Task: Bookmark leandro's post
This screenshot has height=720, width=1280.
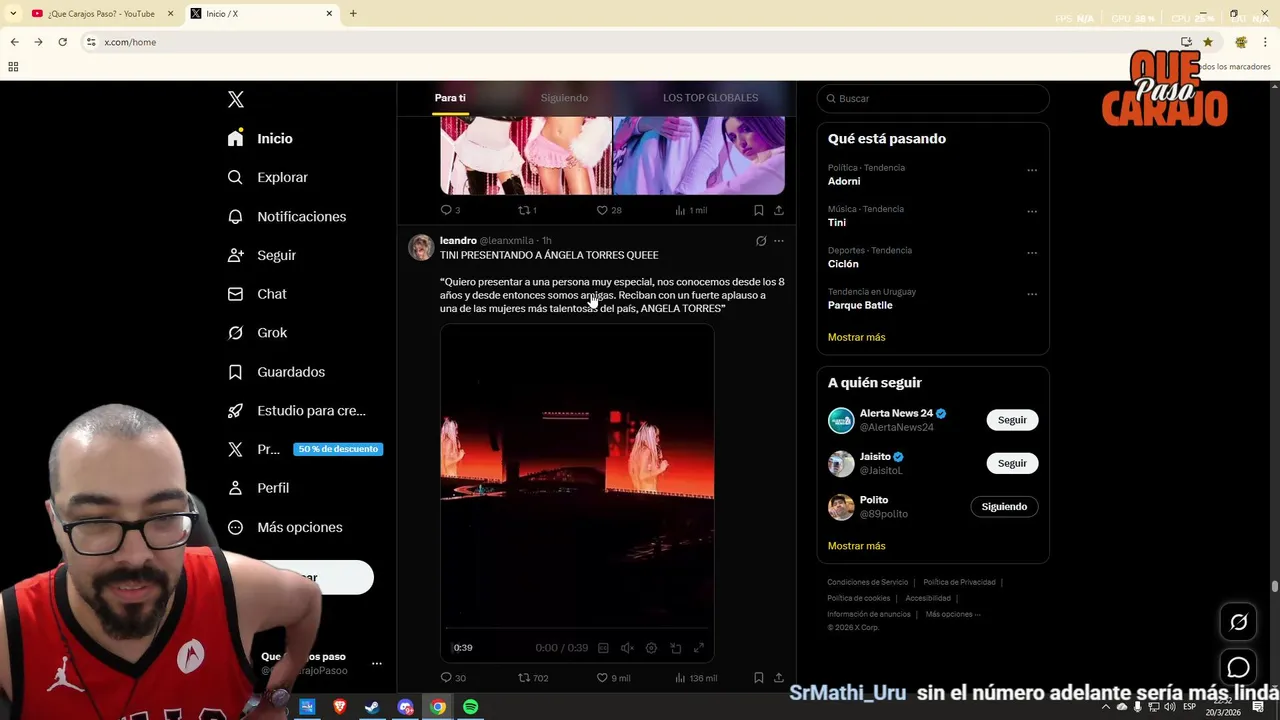Action: click(x=759, y=678)
